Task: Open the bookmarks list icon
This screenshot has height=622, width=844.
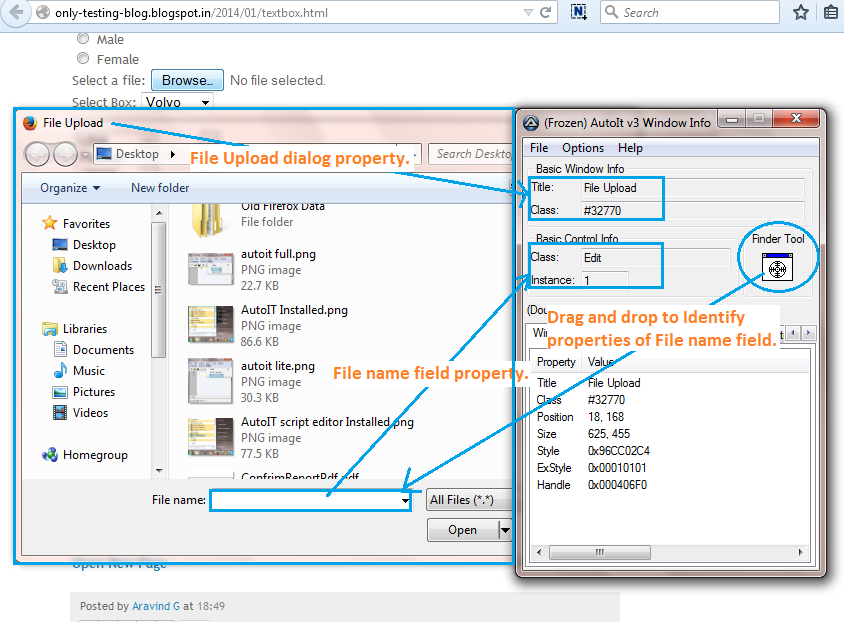Action: pyautogui.click(x=832, y=12)
